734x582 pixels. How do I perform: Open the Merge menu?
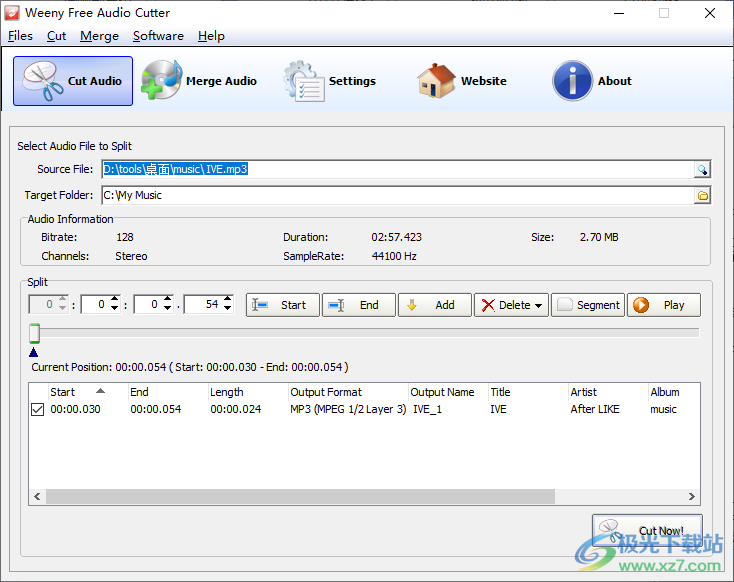coord(99,36)
